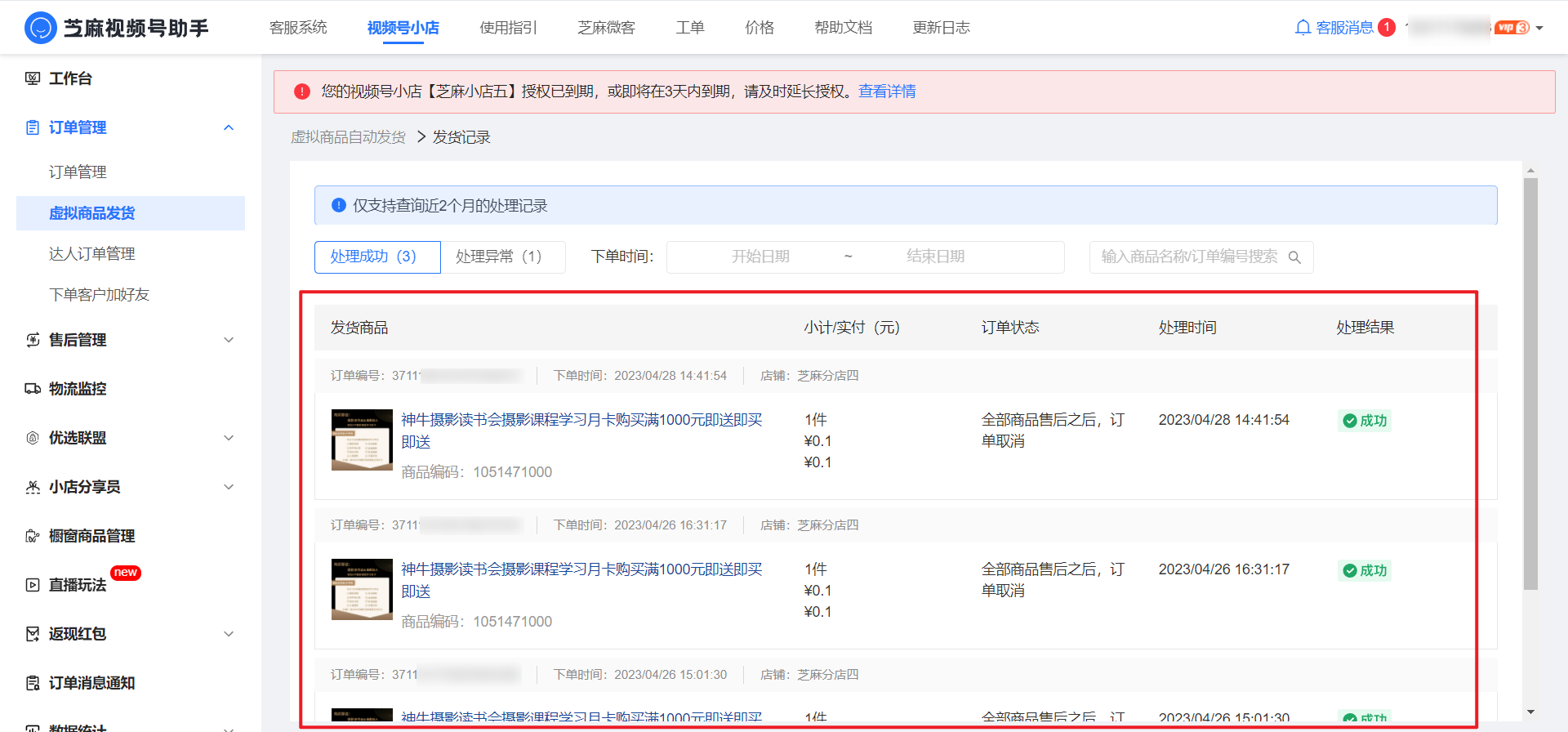The height and width of the screenshot is (732, 1568).
Task: Open product link of 14:41:54 order
Action: 581,431
